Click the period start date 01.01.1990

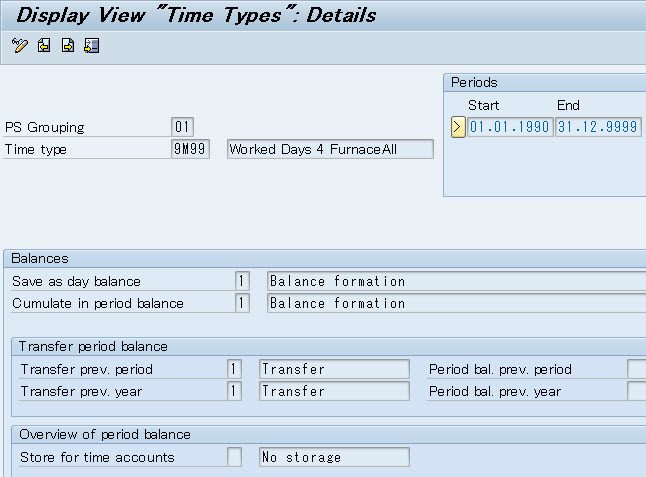click(510, 127)
